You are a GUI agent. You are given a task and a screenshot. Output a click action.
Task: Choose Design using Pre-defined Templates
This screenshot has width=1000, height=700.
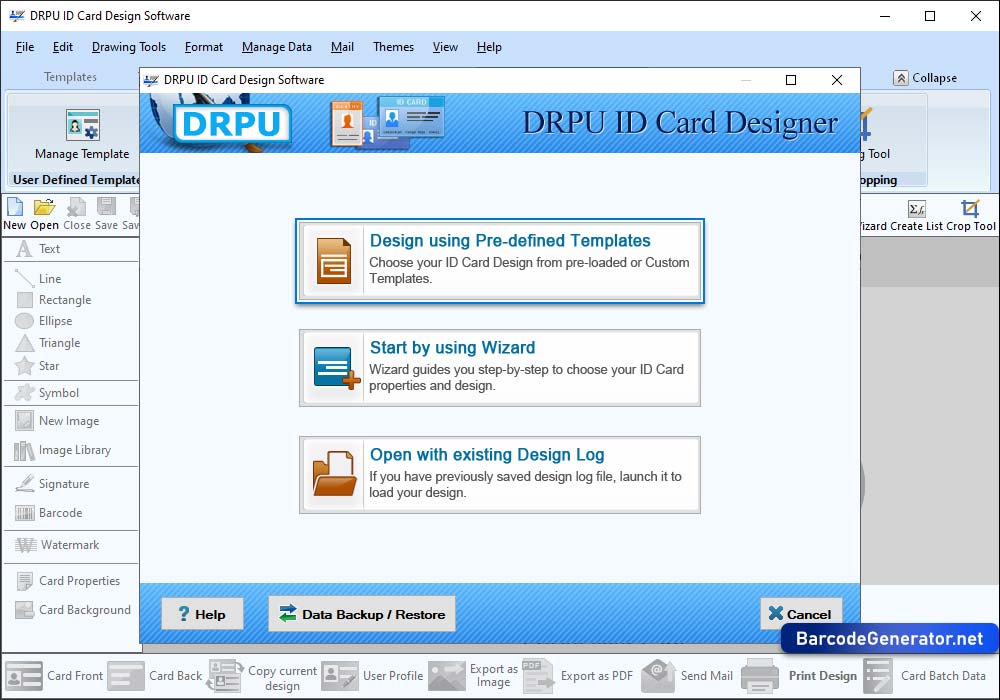500,261
